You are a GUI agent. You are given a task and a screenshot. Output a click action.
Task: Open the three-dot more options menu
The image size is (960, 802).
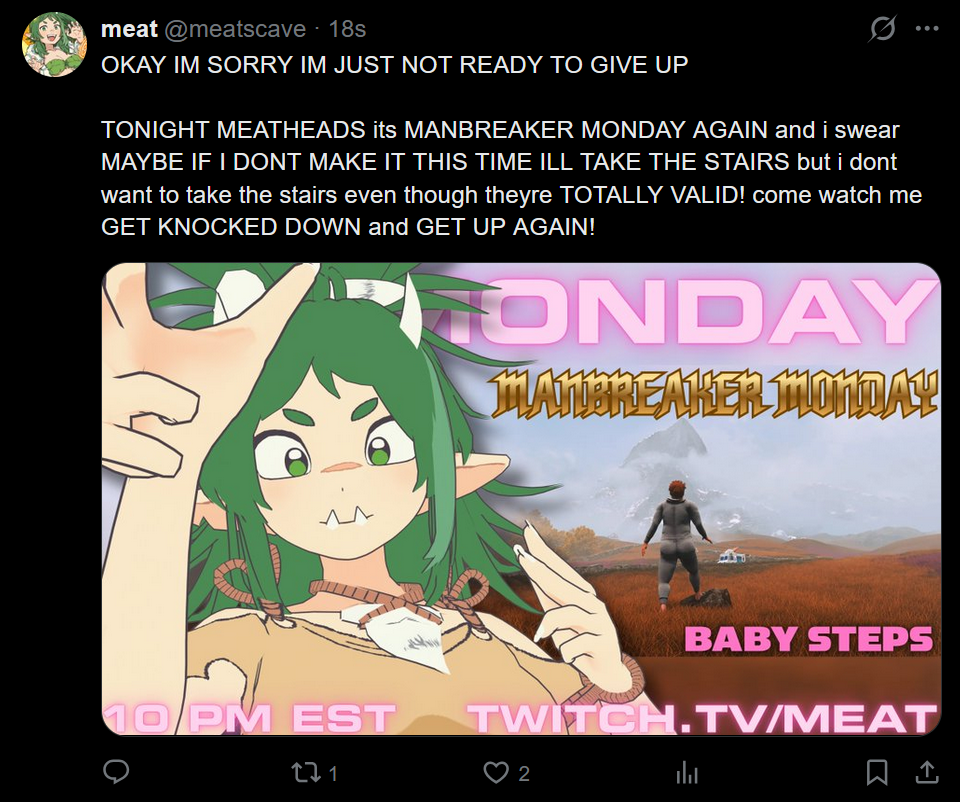(927, 28)
